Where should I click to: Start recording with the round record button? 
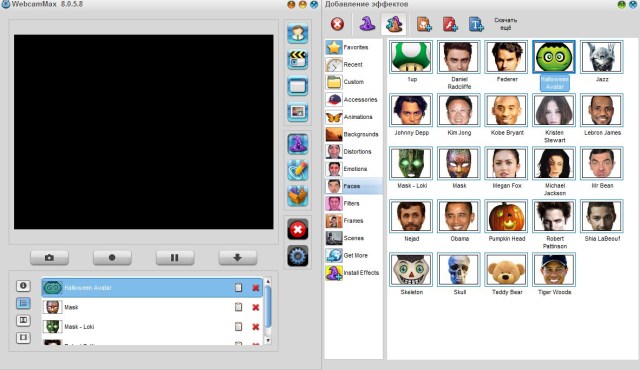coord(112,258)
